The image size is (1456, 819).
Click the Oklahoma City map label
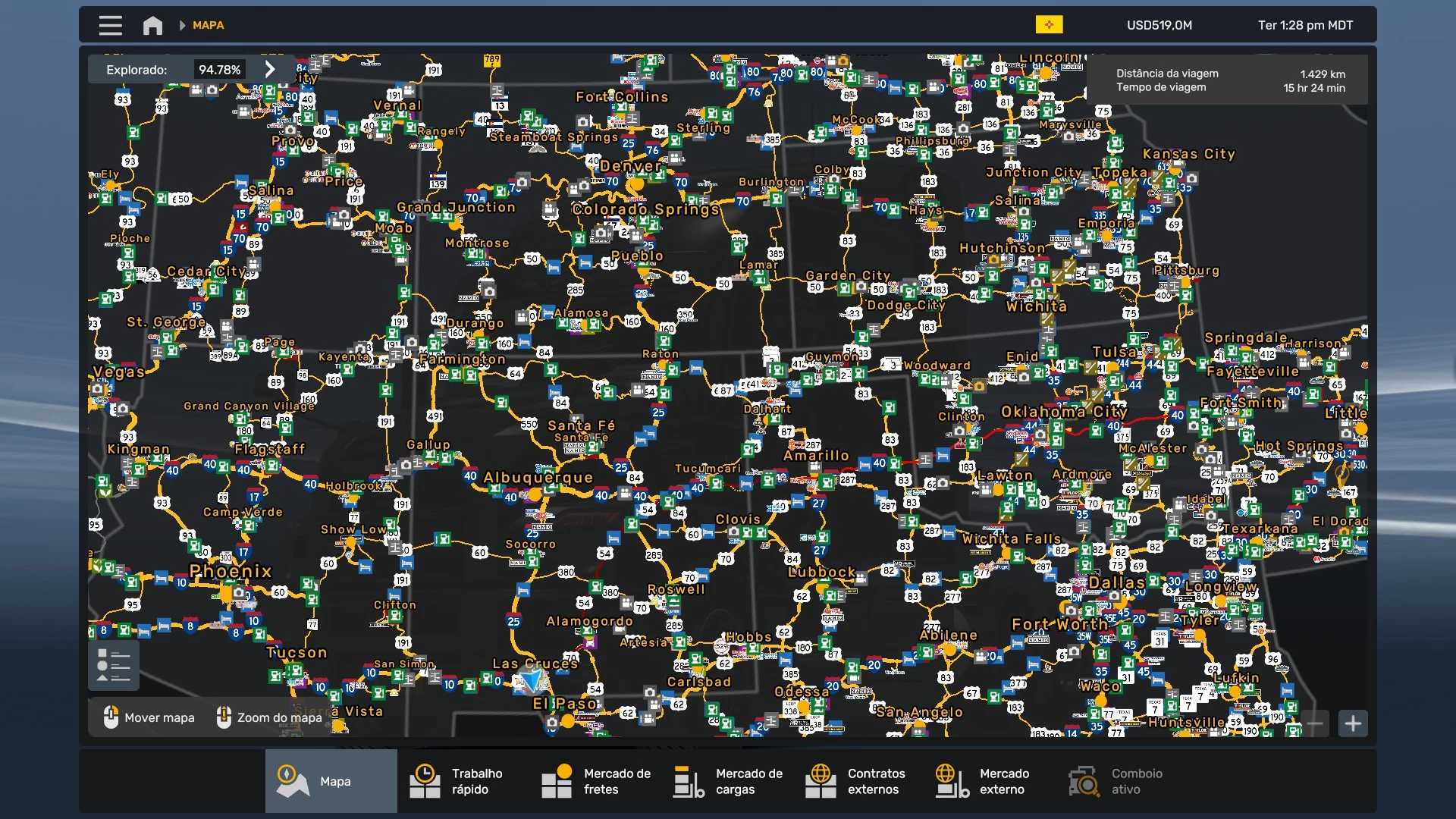tap(1063, 412)
